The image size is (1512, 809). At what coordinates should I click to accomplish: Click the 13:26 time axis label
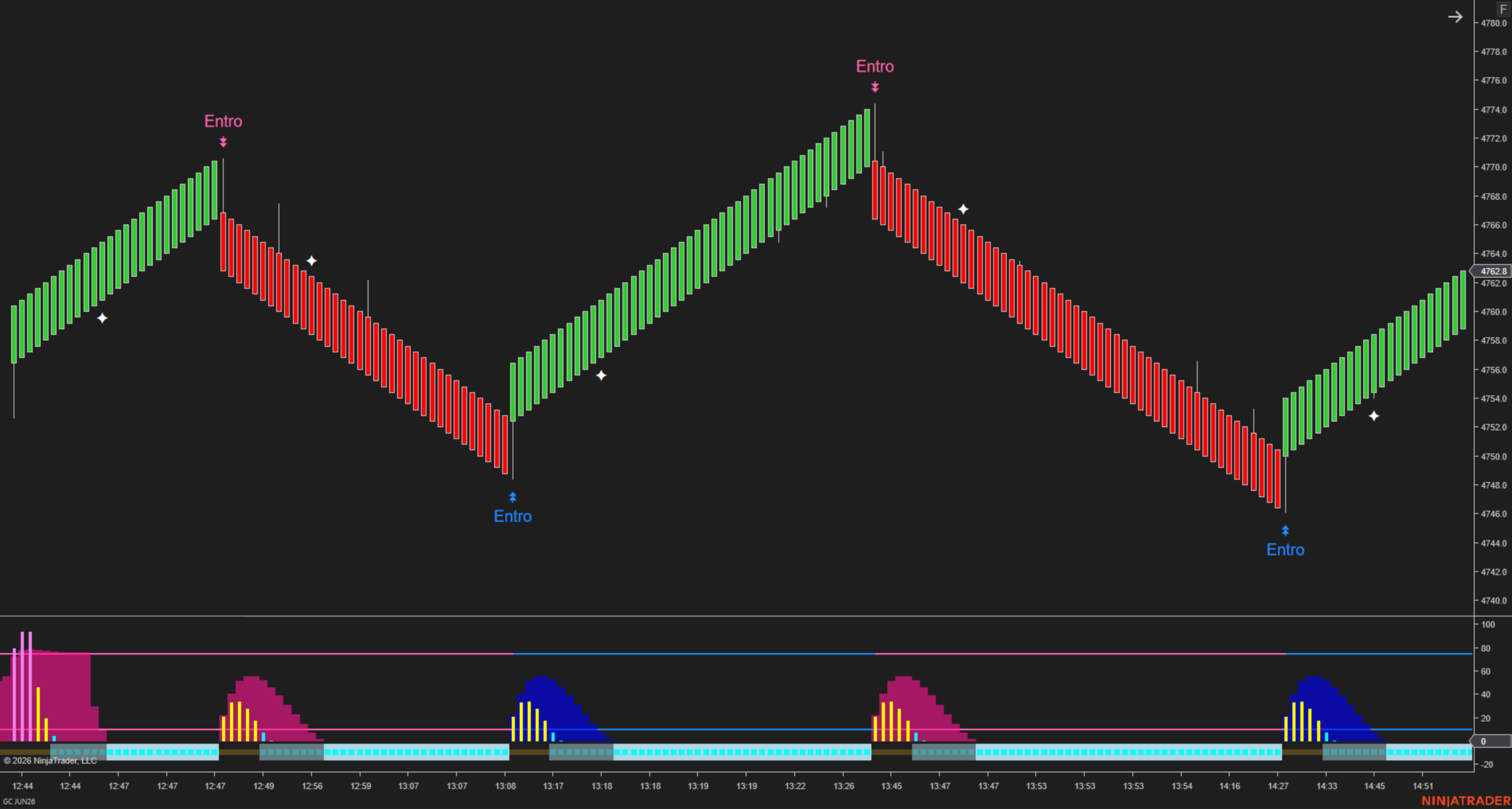pos(843,786)
